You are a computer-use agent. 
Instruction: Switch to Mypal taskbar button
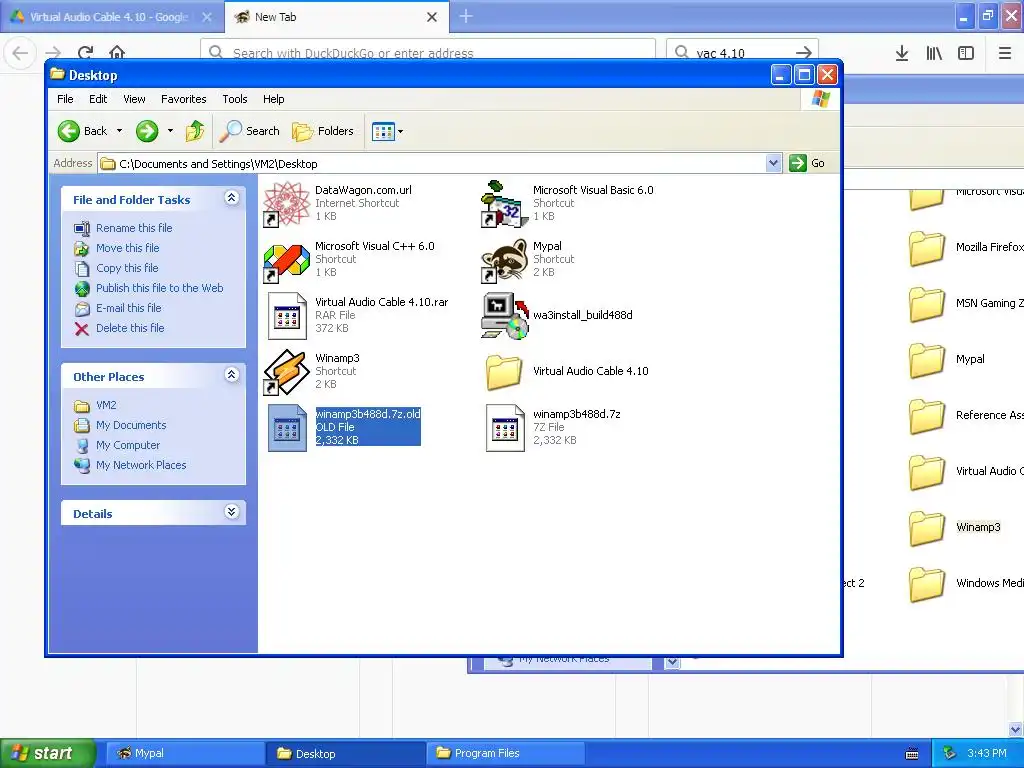[x=185, y=753]
